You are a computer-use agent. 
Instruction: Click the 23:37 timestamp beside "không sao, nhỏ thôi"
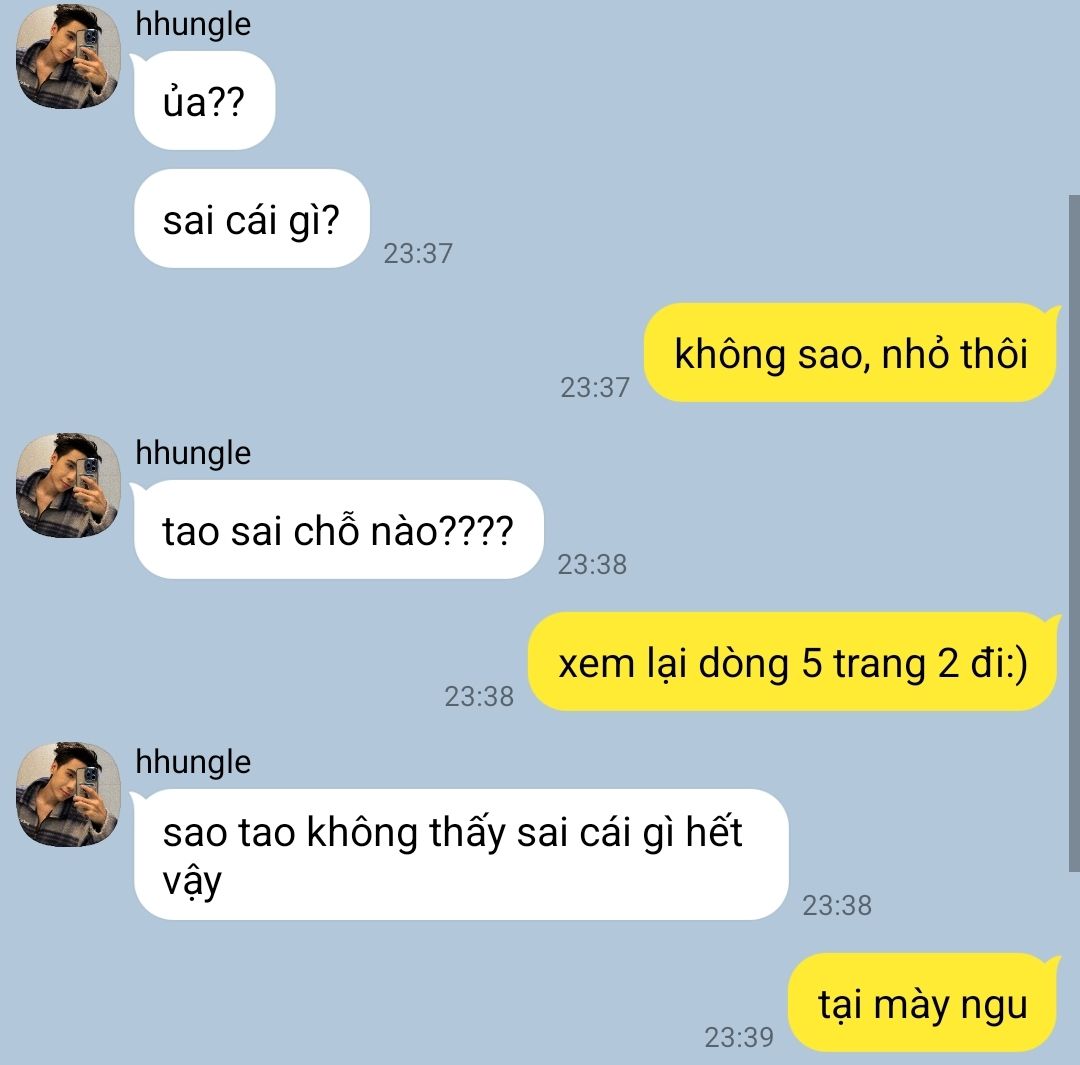594,387
